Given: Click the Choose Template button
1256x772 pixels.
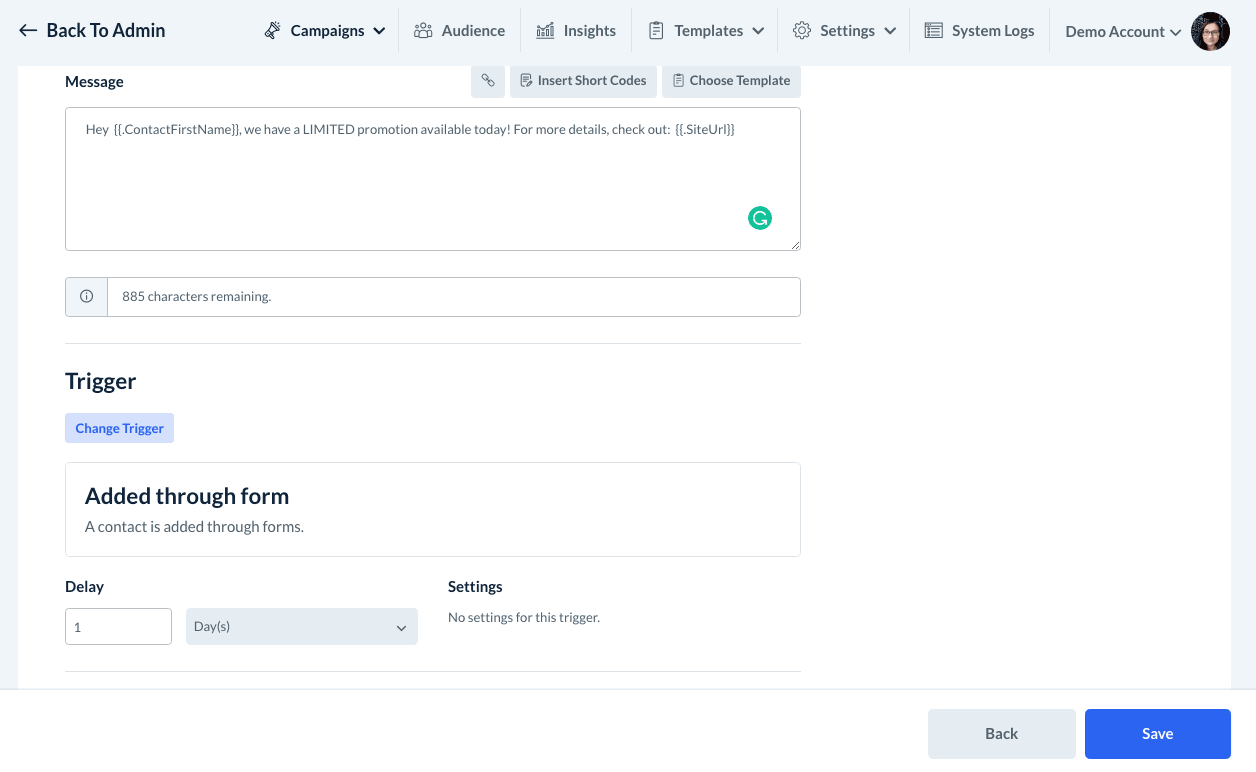Looking at the screenshot, I should click(731, 81).
